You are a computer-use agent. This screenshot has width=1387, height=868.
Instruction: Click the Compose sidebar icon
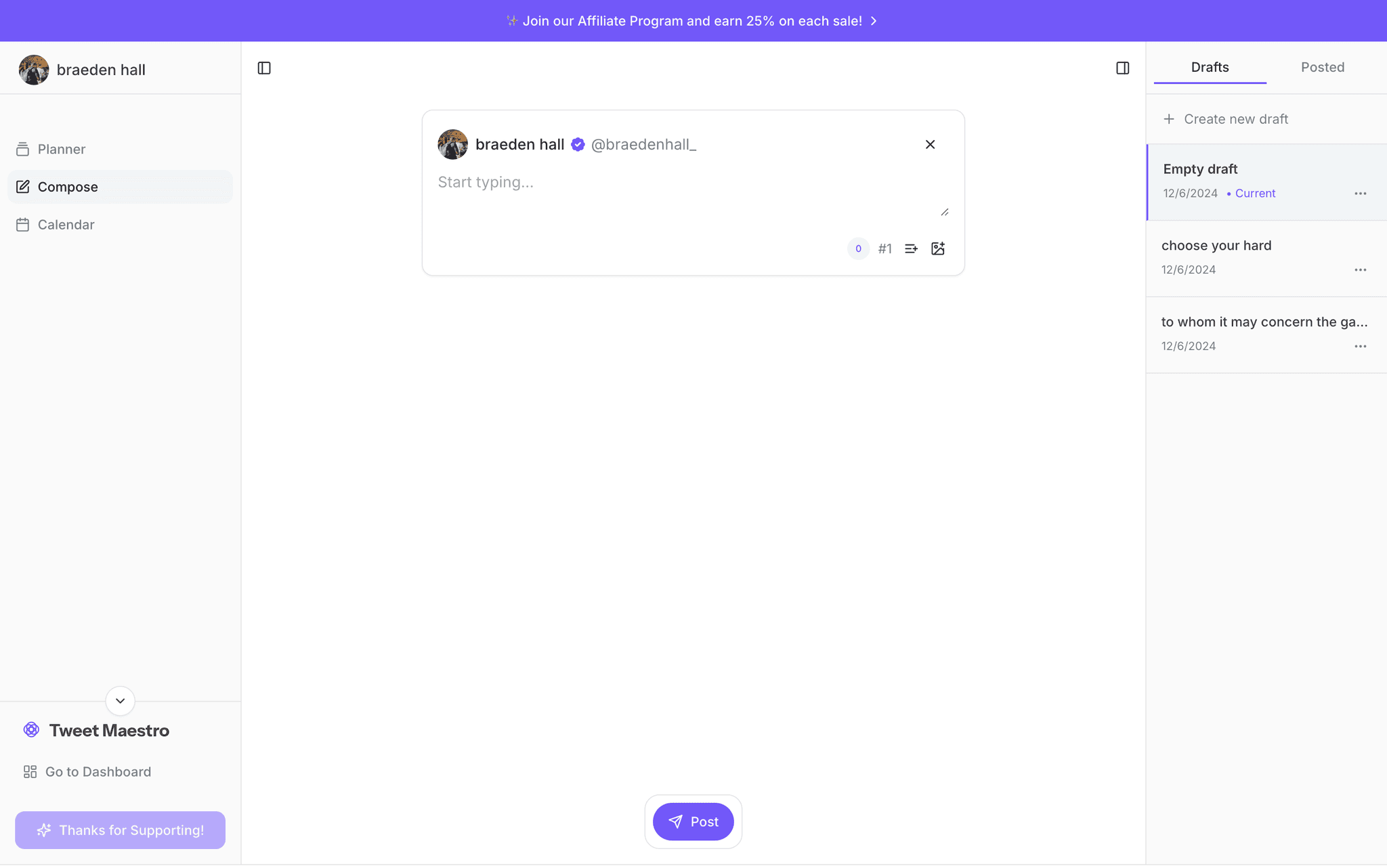coord(21,186)
